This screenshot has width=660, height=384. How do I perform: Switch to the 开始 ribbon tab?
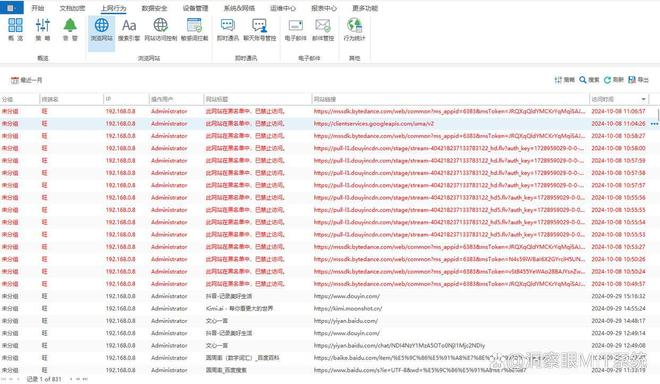coord(38,8)
